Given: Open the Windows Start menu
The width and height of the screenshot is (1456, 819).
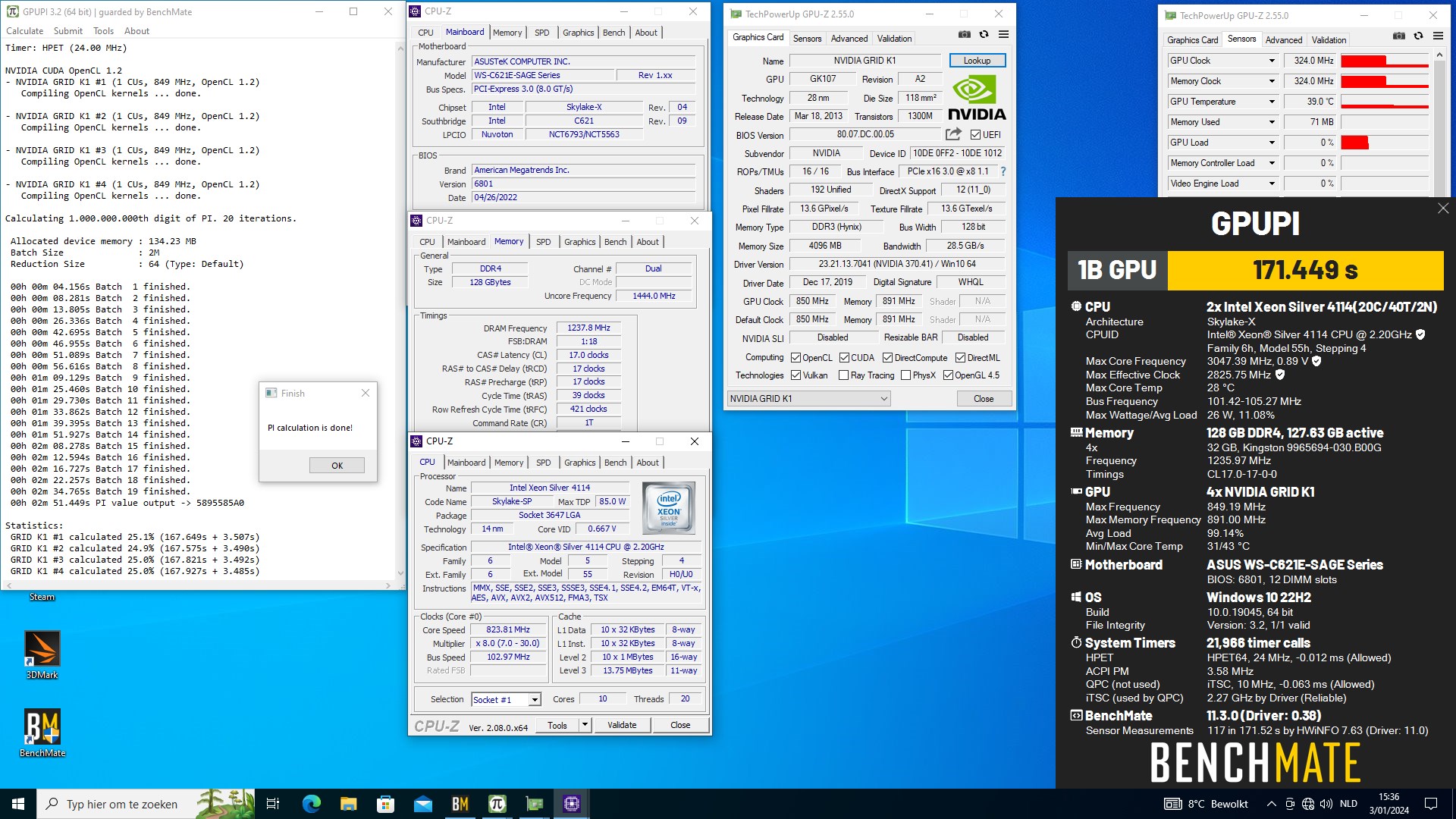Looking at the screenshot, I should click(x=18, y=804).
